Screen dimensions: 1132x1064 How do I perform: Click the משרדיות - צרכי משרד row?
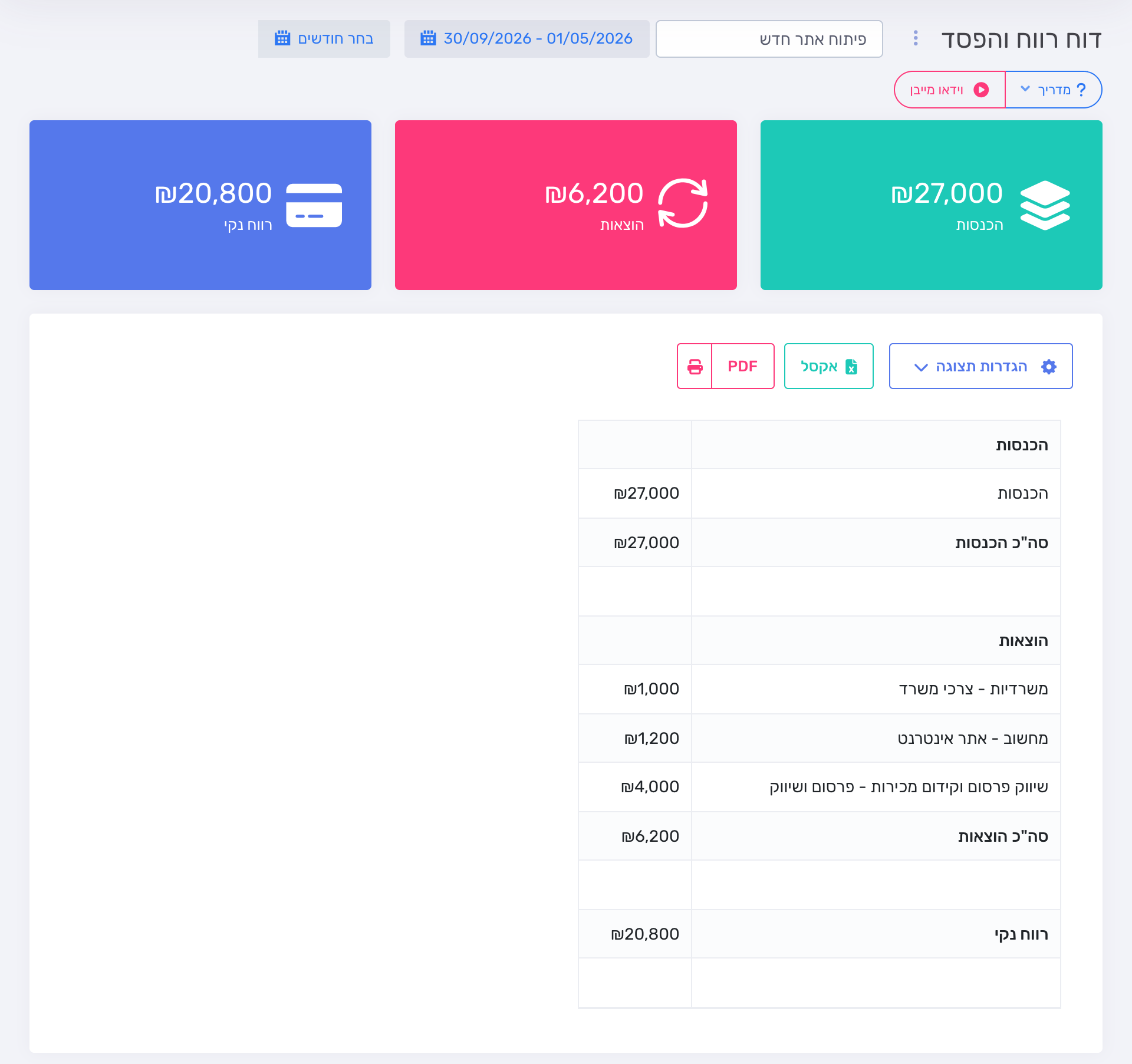pyautogui.click(x=820, y=689)
